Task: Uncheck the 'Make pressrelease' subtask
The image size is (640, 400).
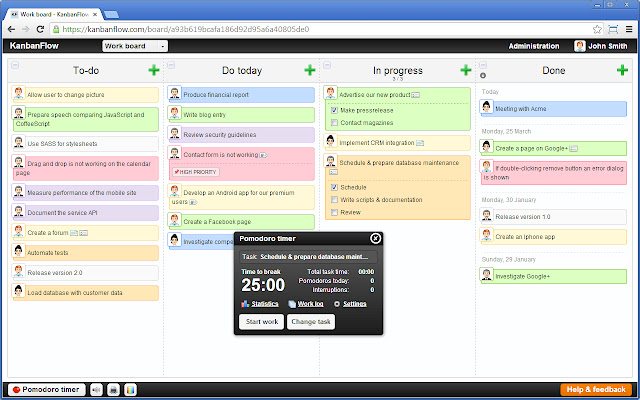Action: 334,109
